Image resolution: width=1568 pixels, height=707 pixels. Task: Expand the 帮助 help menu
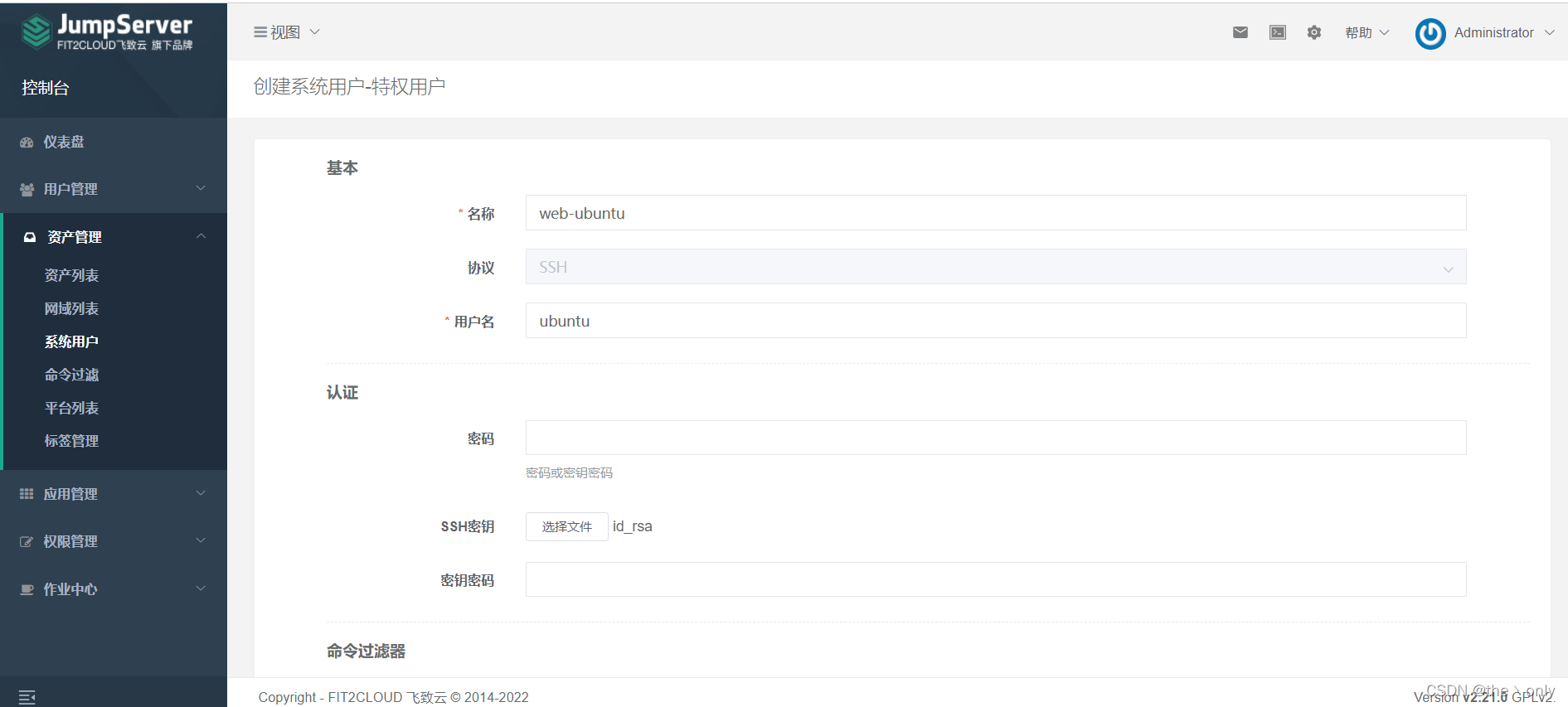click(x=1367, y=32)
